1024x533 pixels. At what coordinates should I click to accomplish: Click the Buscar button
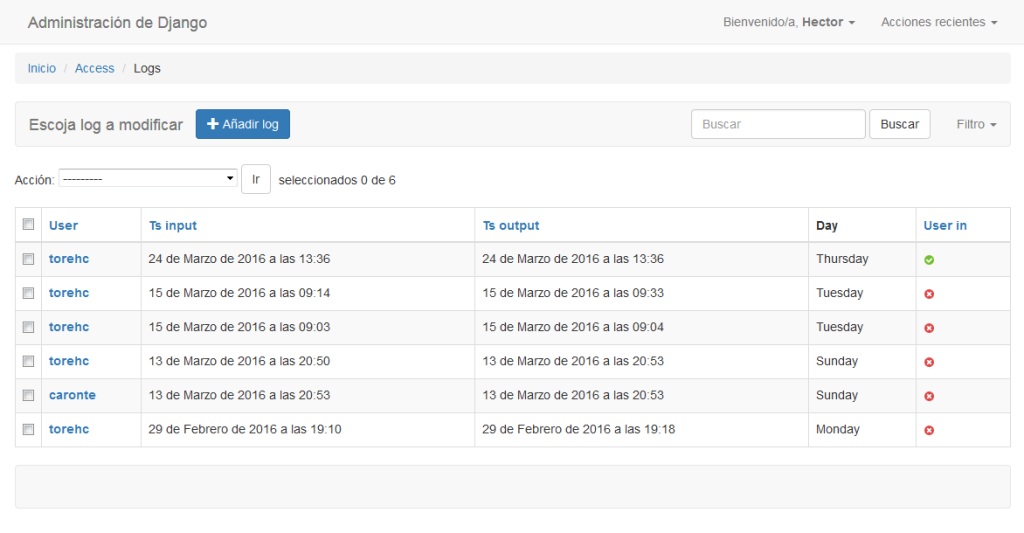899,124
